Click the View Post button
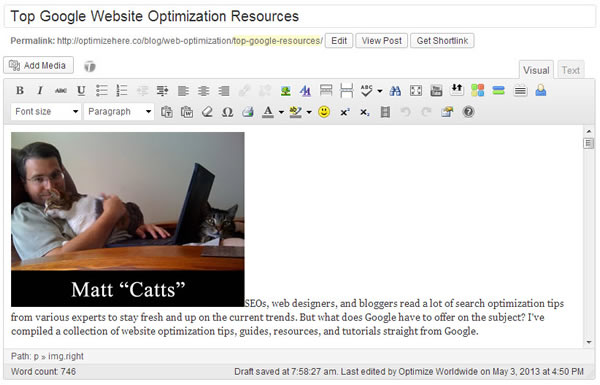 point(382,41)
